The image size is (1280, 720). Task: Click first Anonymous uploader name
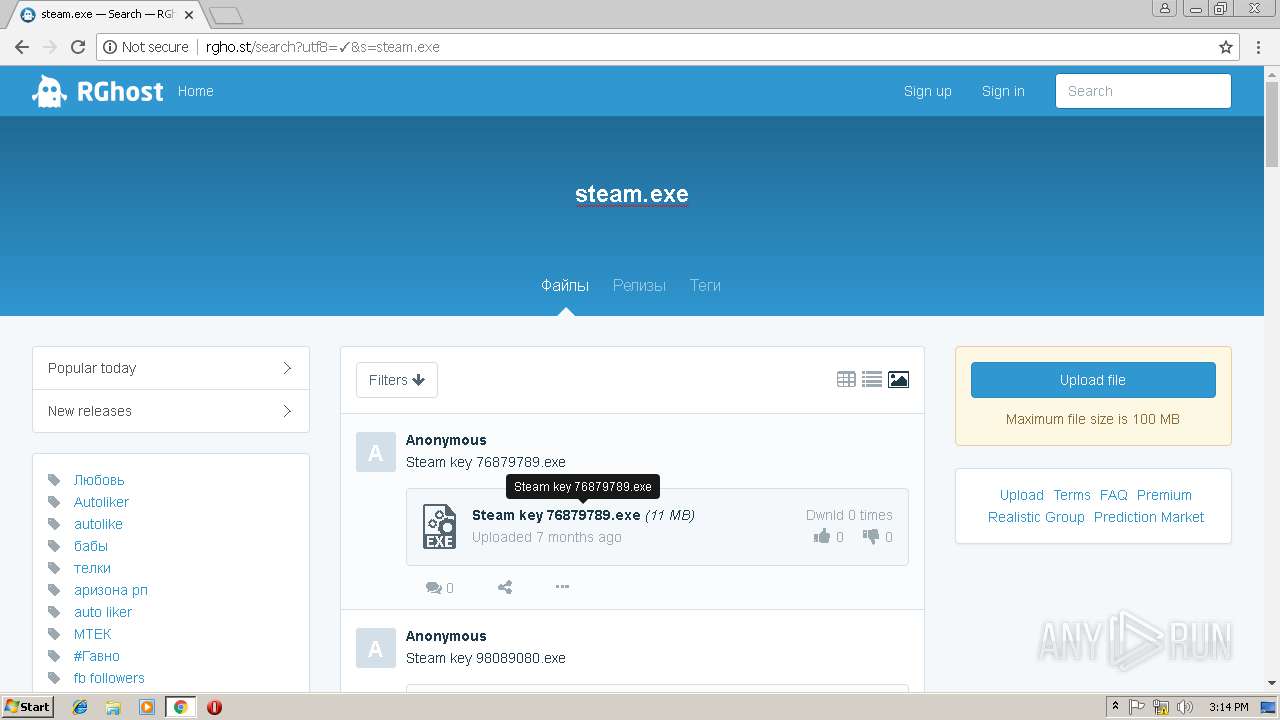[446, 440]
